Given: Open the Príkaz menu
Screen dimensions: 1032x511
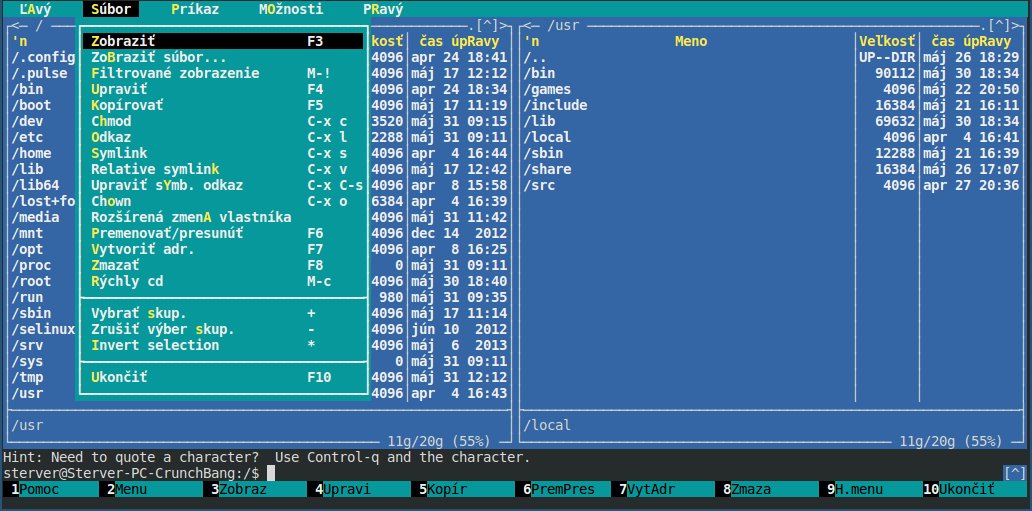Looking at the screenshot, I should 195,9.
